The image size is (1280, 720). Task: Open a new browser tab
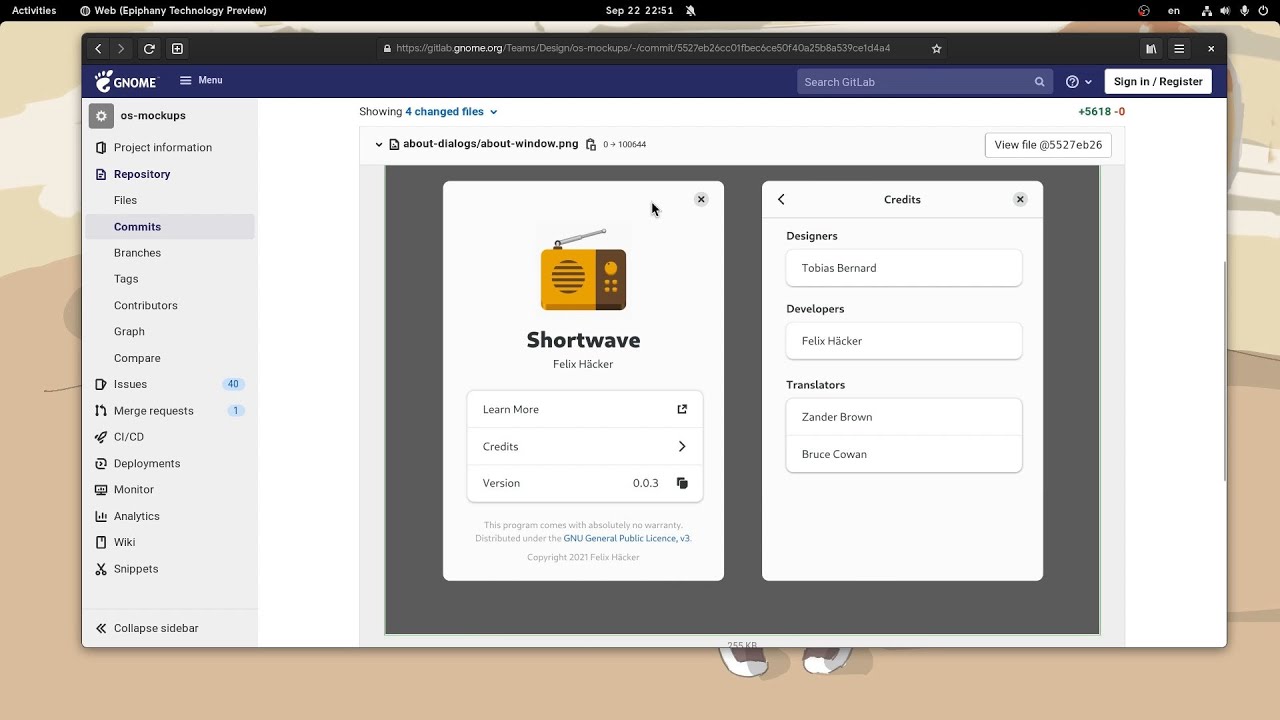click(x=177, y=48)
